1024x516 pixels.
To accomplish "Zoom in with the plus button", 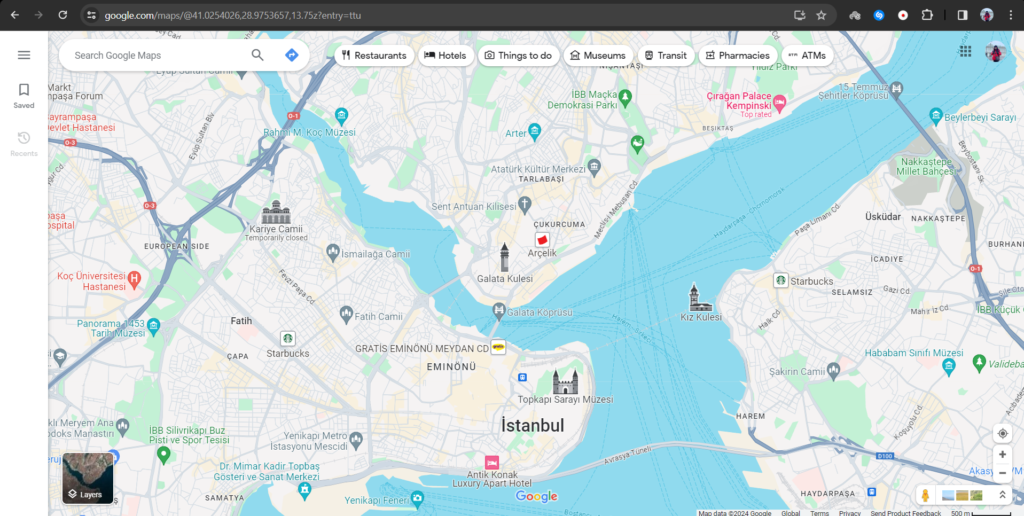I will (1002, 455).
